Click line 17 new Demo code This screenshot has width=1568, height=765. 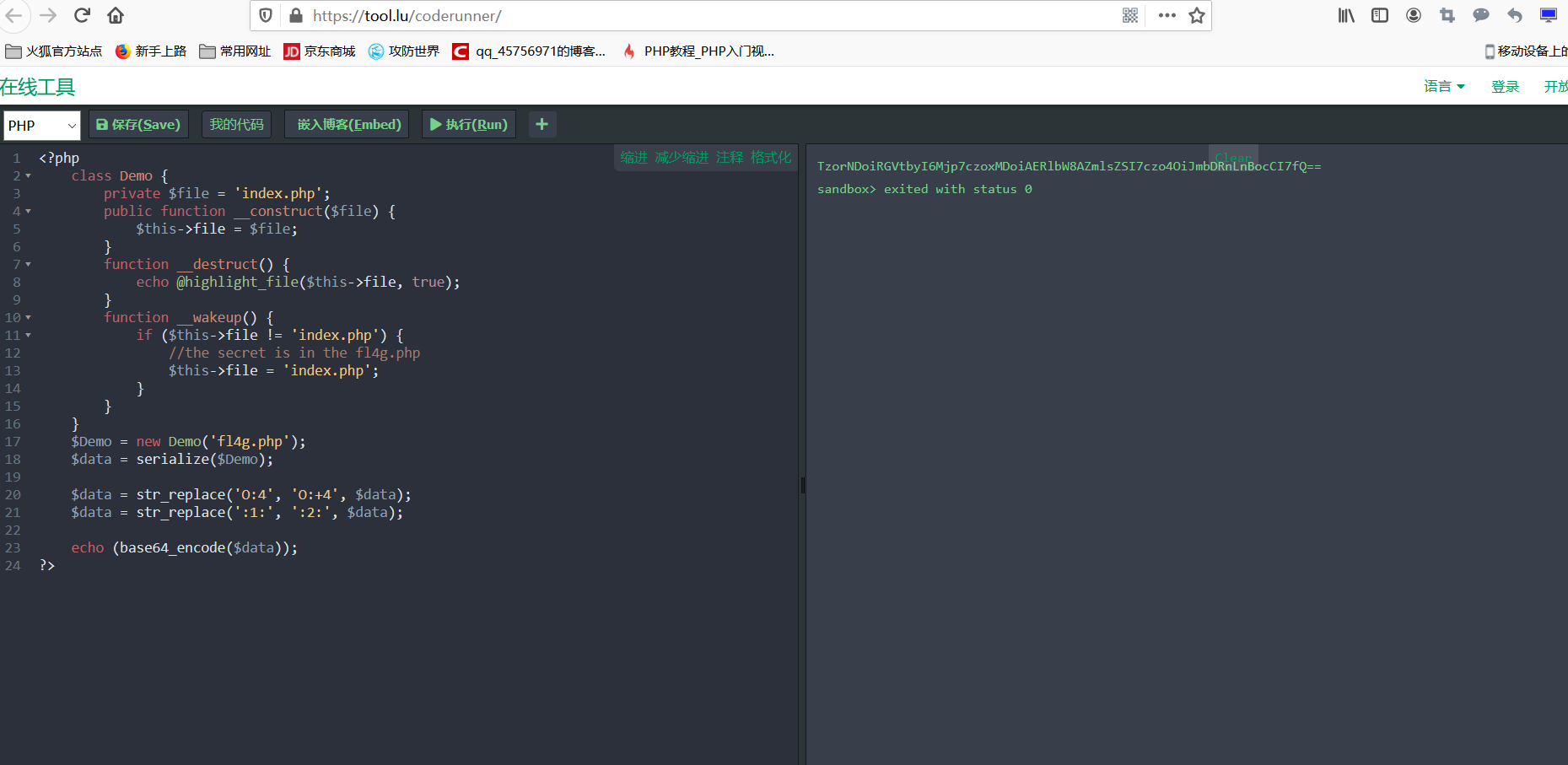coord(188,441)
